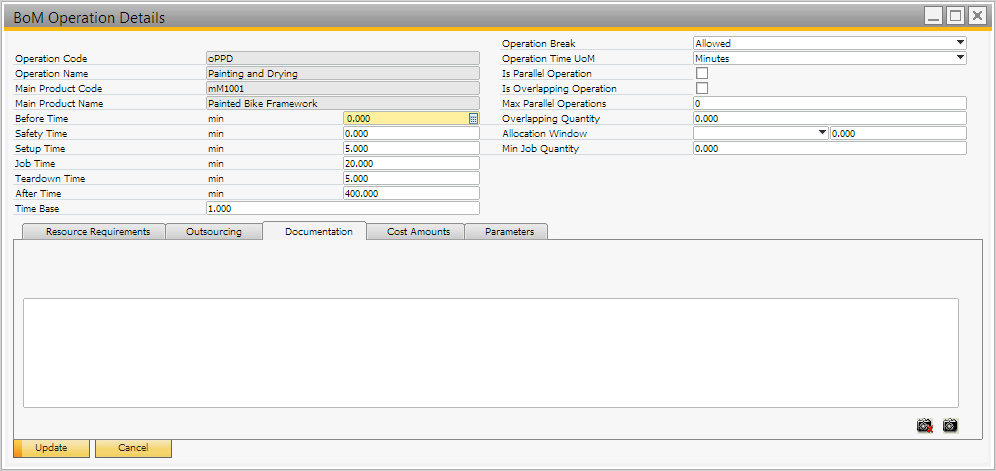Select the Cost Amounts tab
Viewport: 996px width, 471px height.
418,232
